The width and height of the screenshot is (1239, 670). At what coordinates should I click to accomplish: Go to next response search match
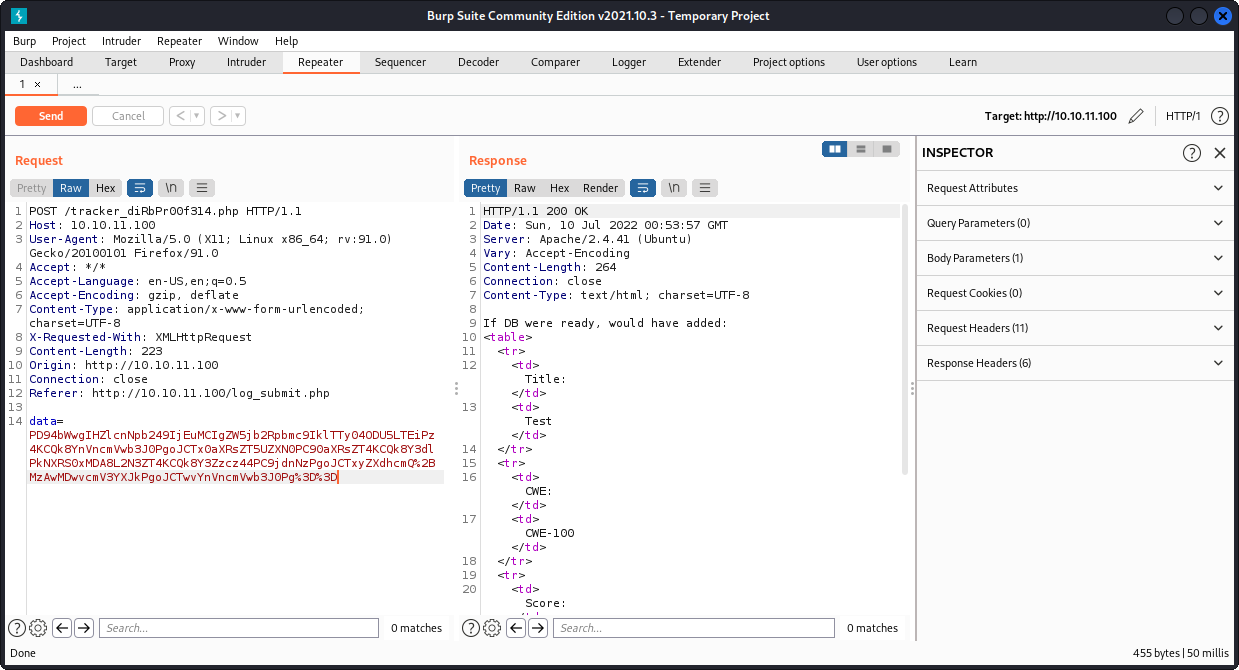tap(538, 628)
